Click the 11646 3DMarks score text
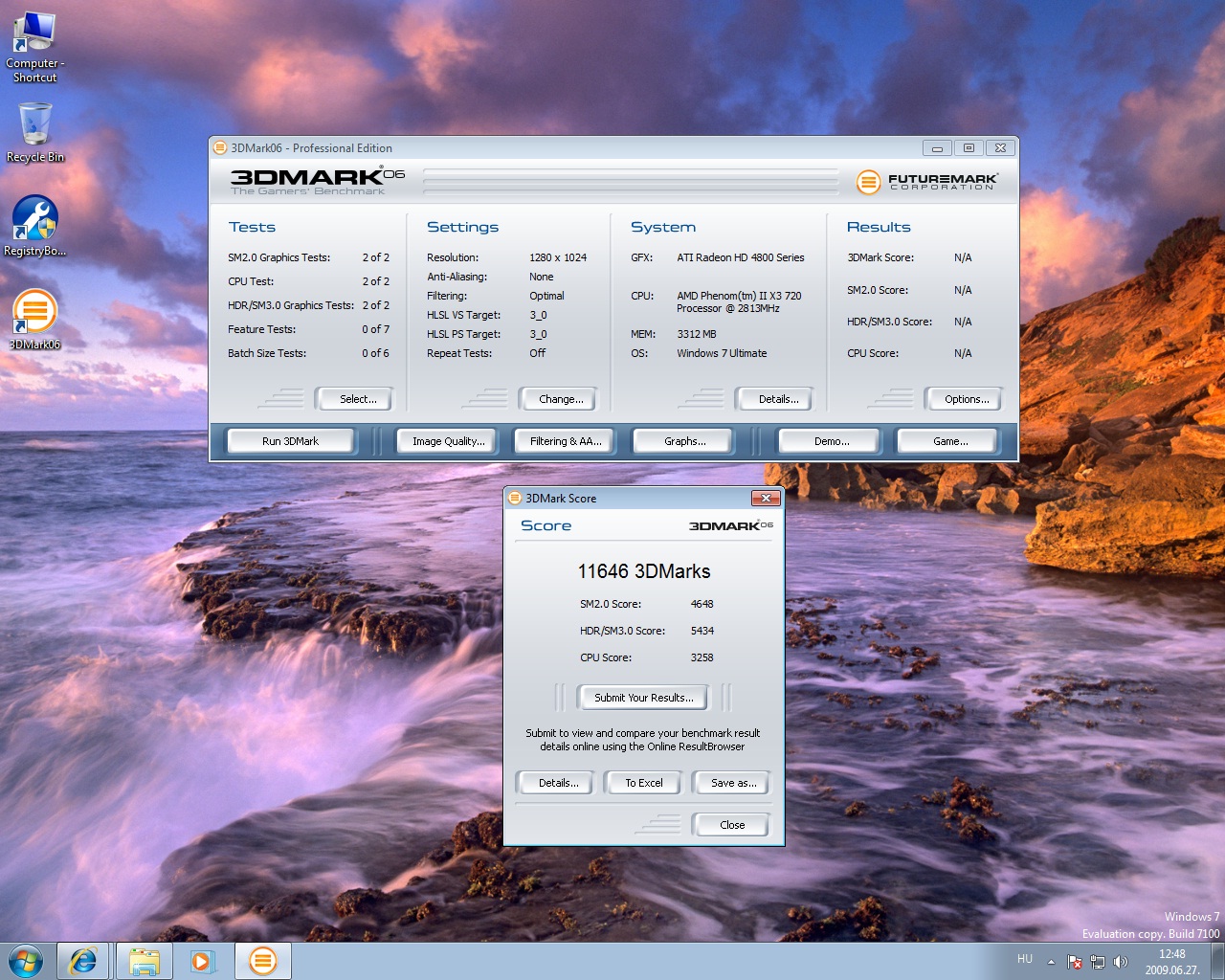Viewport: 1225px width, 980px height. [x=644, y=571]
